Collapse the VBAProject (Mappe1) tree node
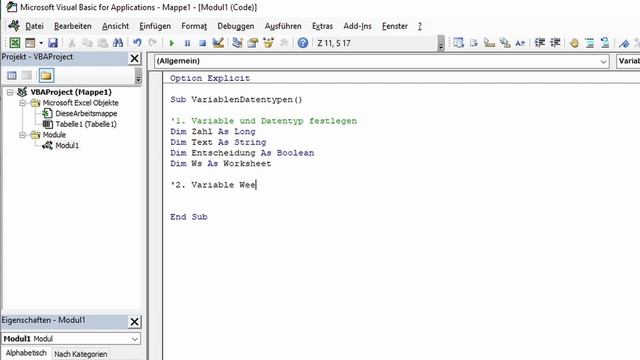This screenshot has height=360, width=640. (x=10, y=92)
